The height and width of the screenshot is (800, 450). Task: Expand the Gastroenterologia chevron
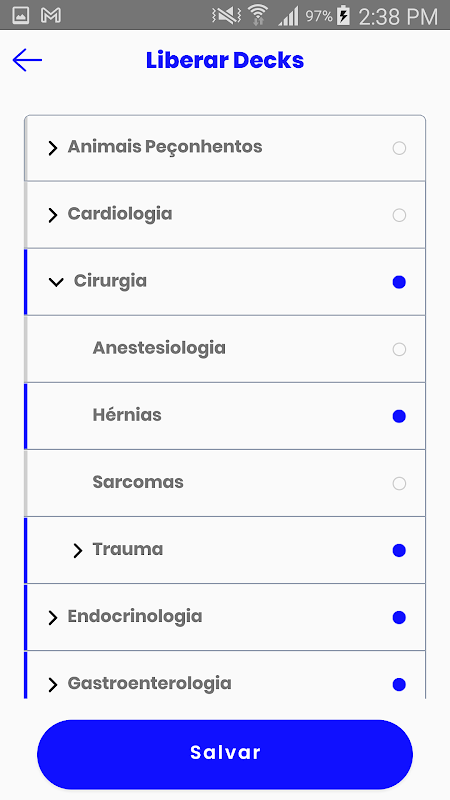(x=53, y=685)
